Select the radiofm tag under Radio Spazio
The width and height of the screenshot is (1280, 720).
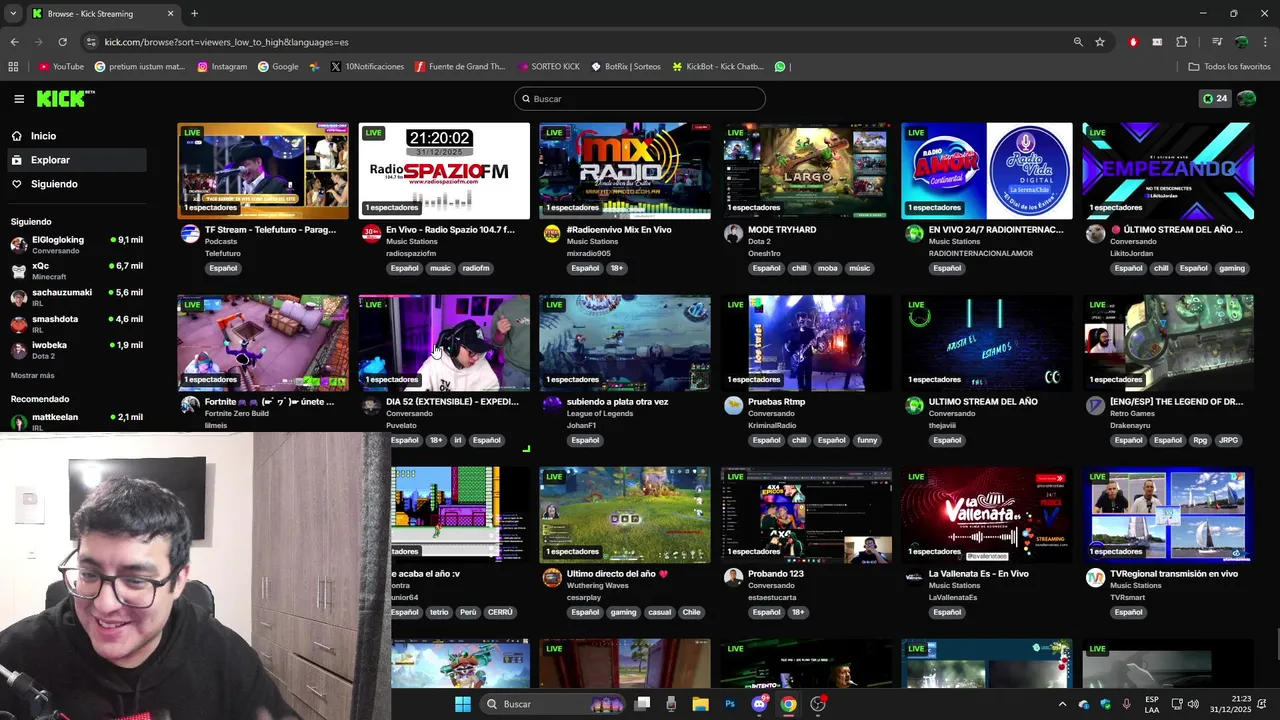tap(476, 268)
